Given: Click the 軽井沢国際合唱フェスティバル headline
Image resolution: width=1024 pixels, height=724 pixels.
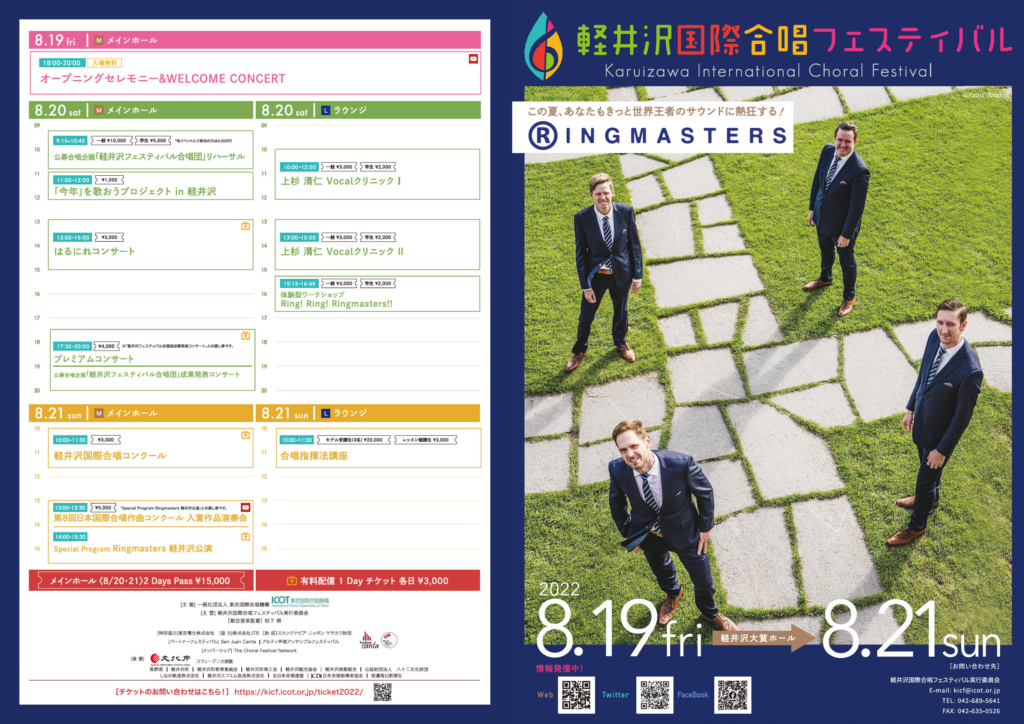Looking at the screenshot, I should coord(794,40).
